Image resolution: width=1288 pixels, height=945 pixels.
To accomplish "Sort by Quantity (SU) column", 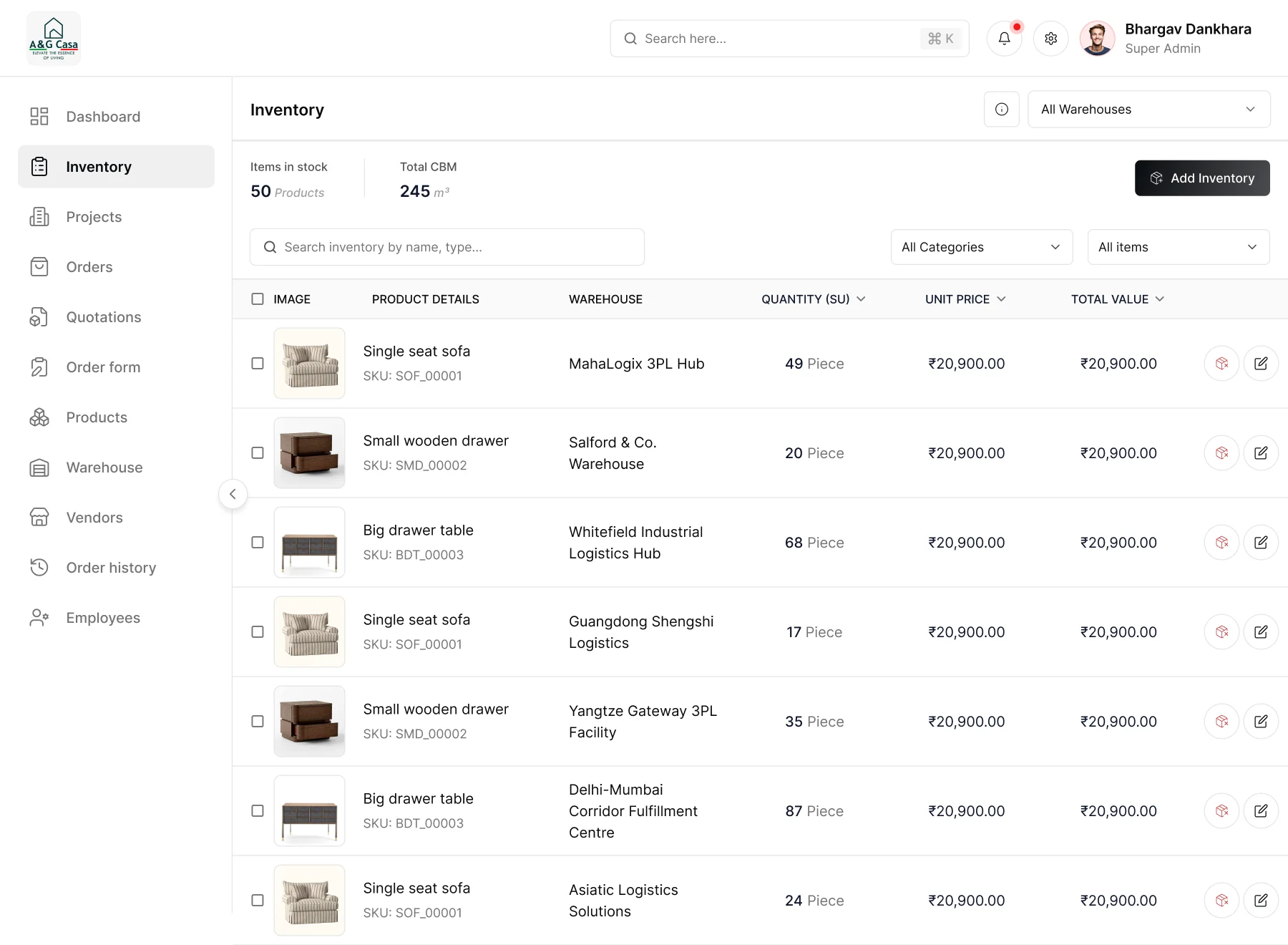I will click(813, 299).
